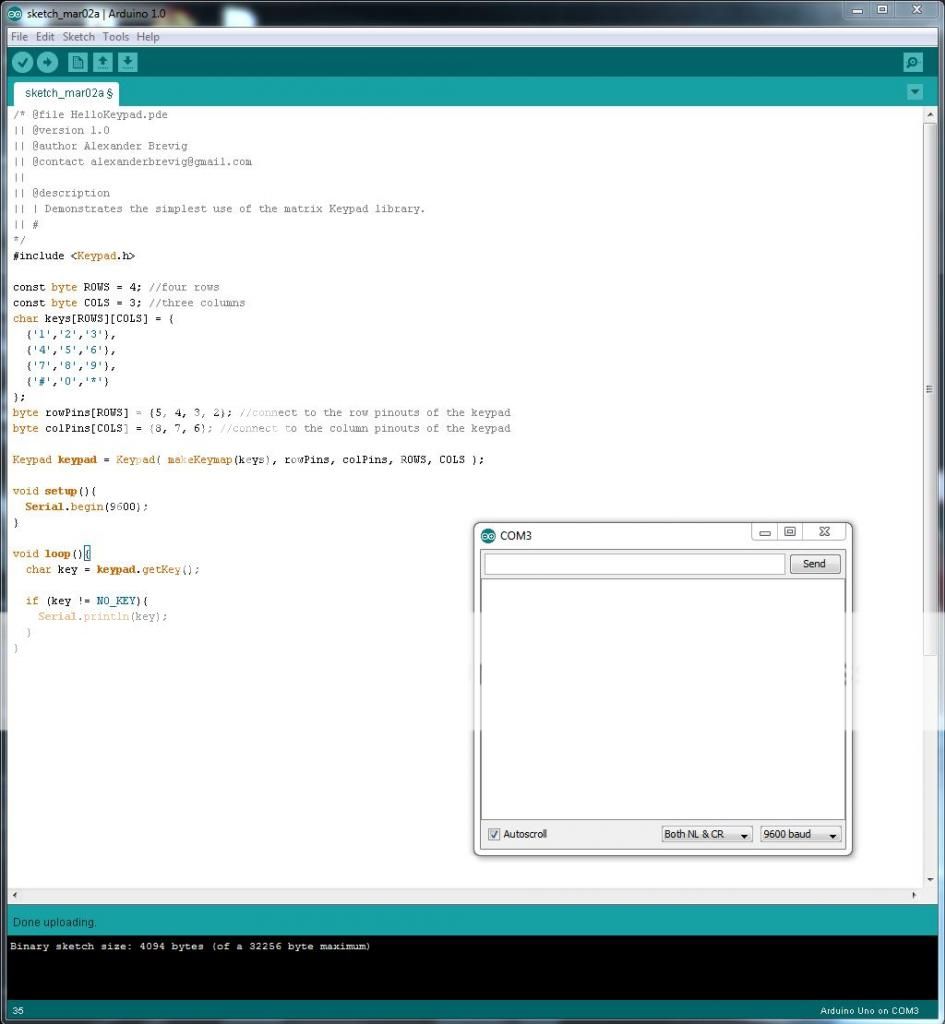
Task: Click the '@file HelloKeypad.pde' comment line
Action: point(90,115)
